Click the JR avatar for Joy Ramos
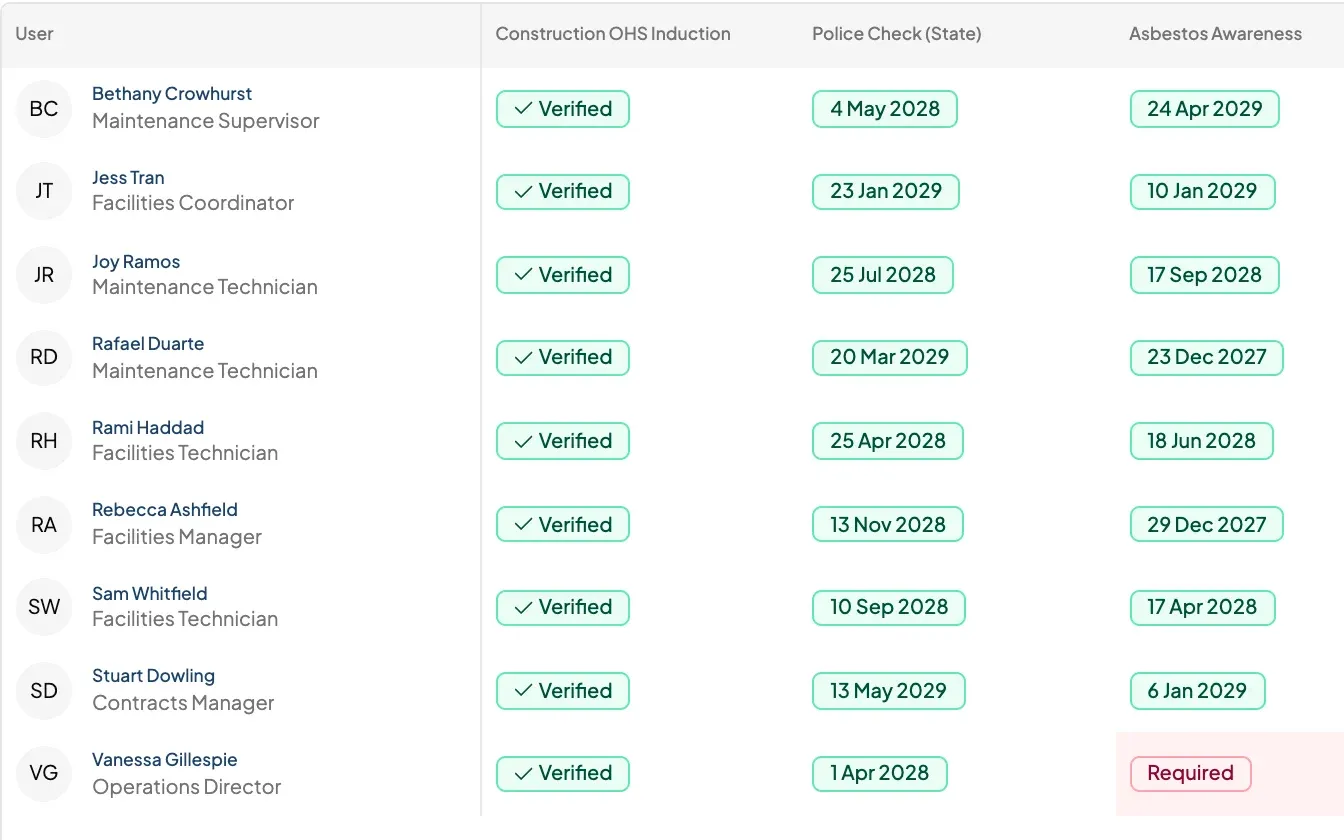Screen dimensions: 1344x840 click(44, 275)
